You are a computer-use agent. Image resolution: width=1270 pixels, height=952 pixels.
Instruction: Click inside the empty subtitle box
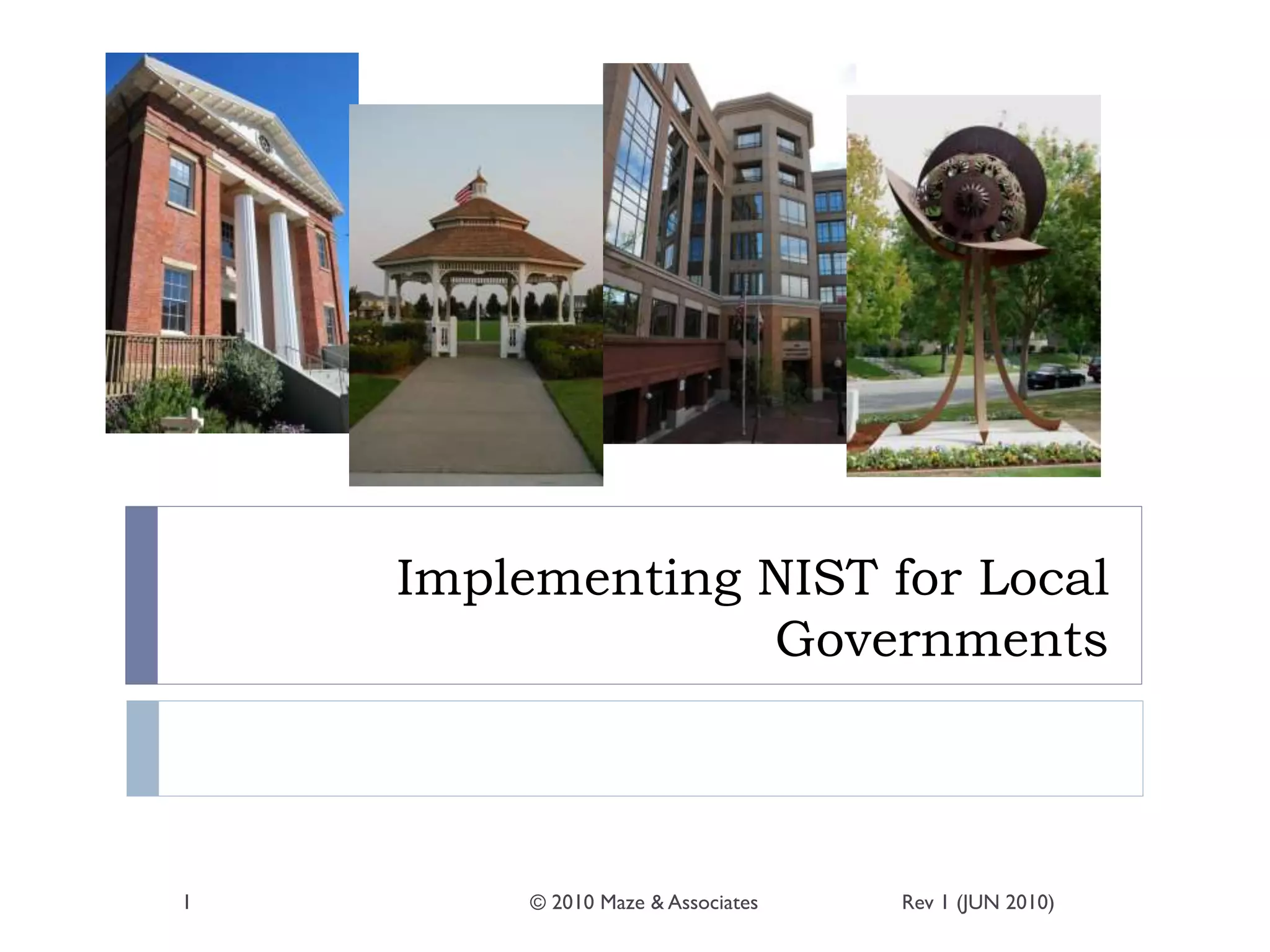650,748
